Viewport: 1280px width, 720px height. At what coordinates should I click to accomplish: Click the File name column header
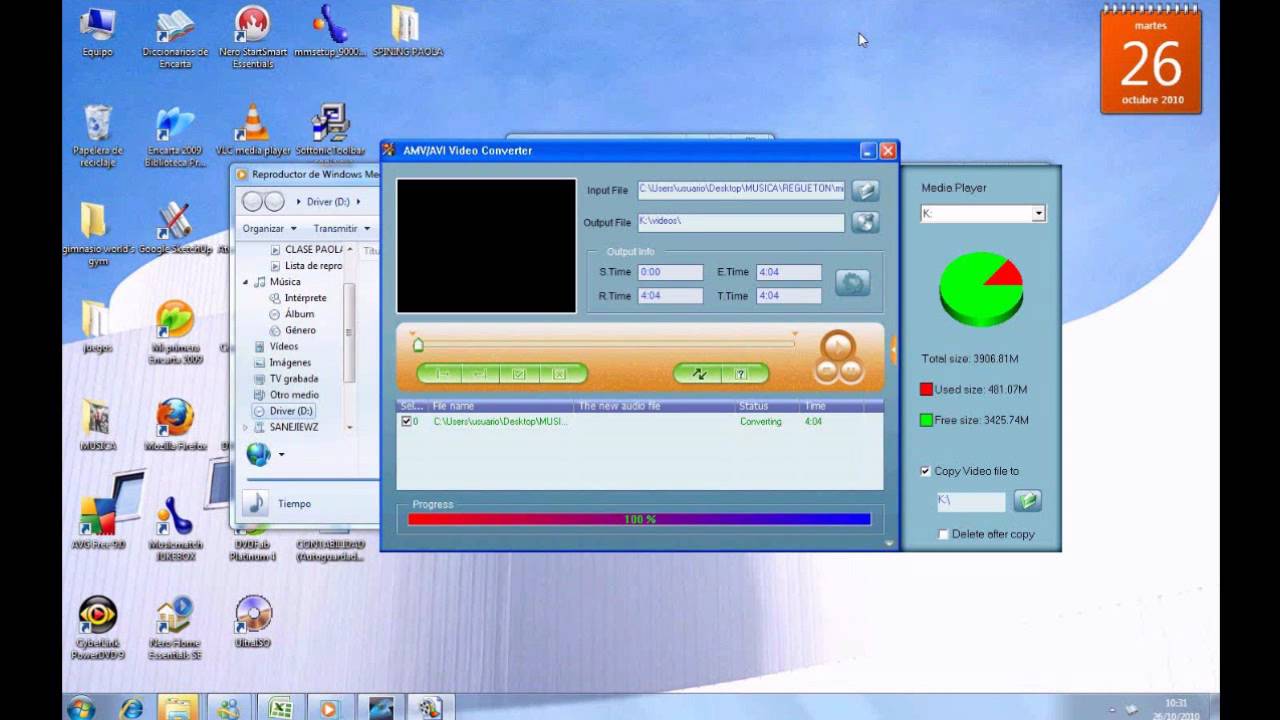click(x=503, y=407)
